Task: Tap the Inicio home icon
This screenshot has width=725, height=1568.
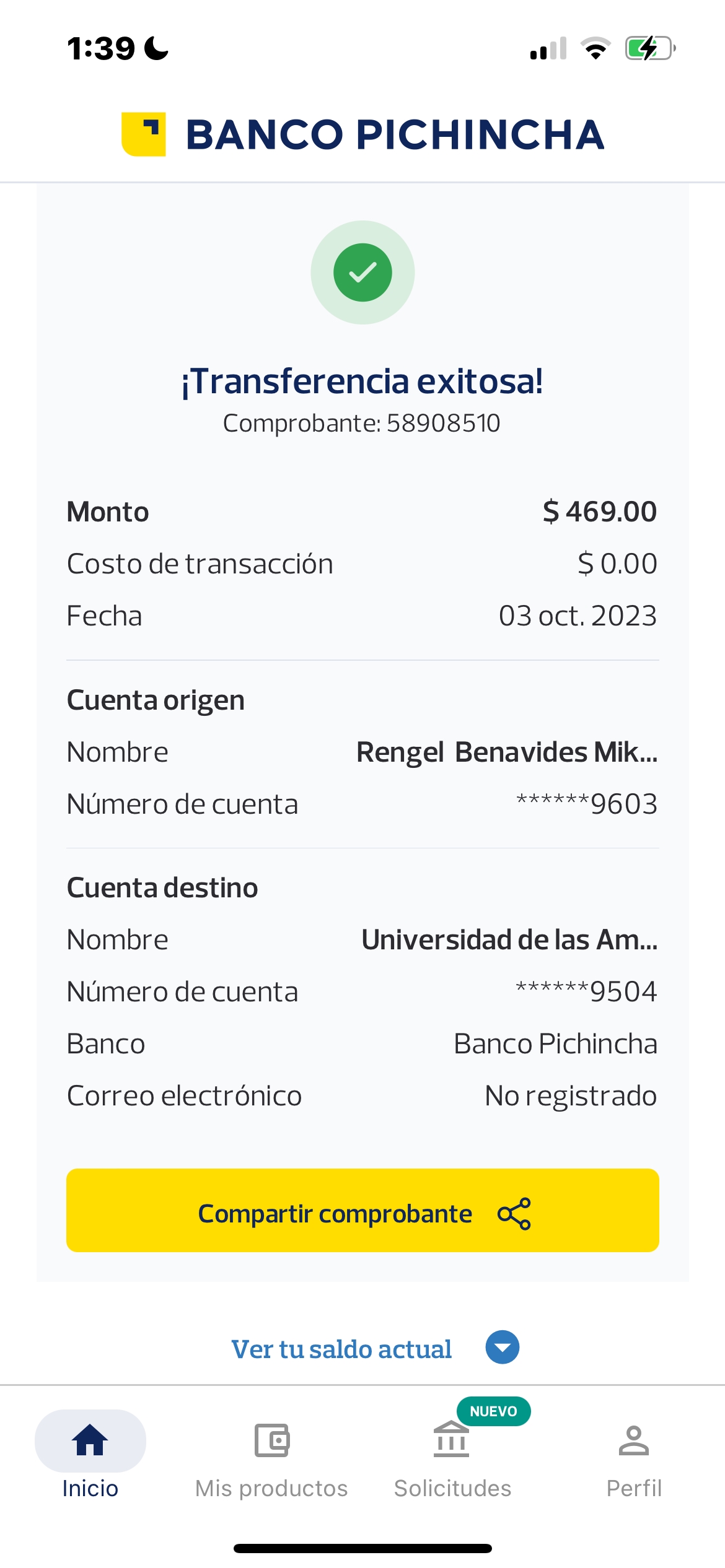Action: tap(90, 1440)
